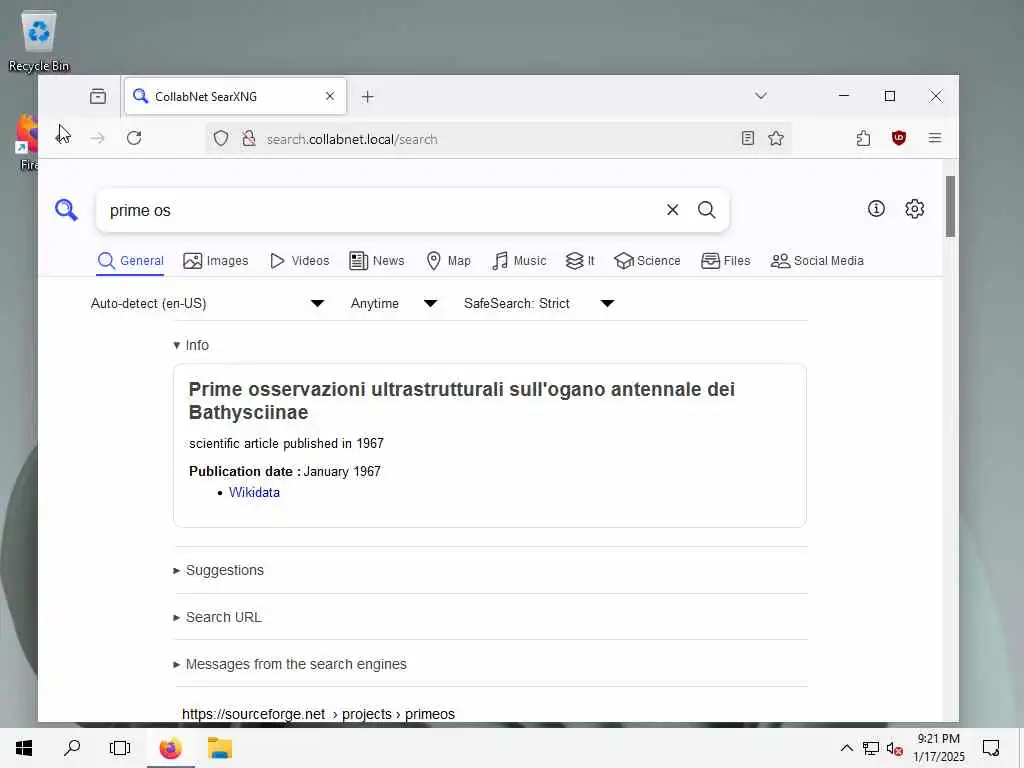Image resolution: width=1024 pixels, height=768 pixels.
Task: Click the network tray icon
Action: (x=871, y=748)
